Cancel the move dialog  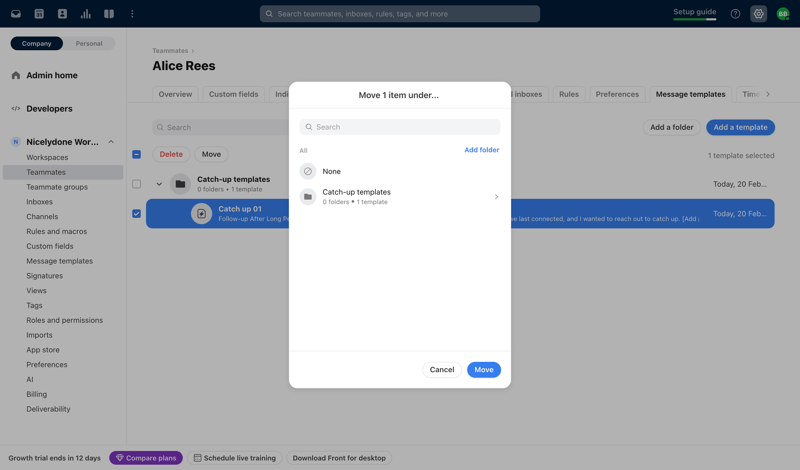[442, 369]
